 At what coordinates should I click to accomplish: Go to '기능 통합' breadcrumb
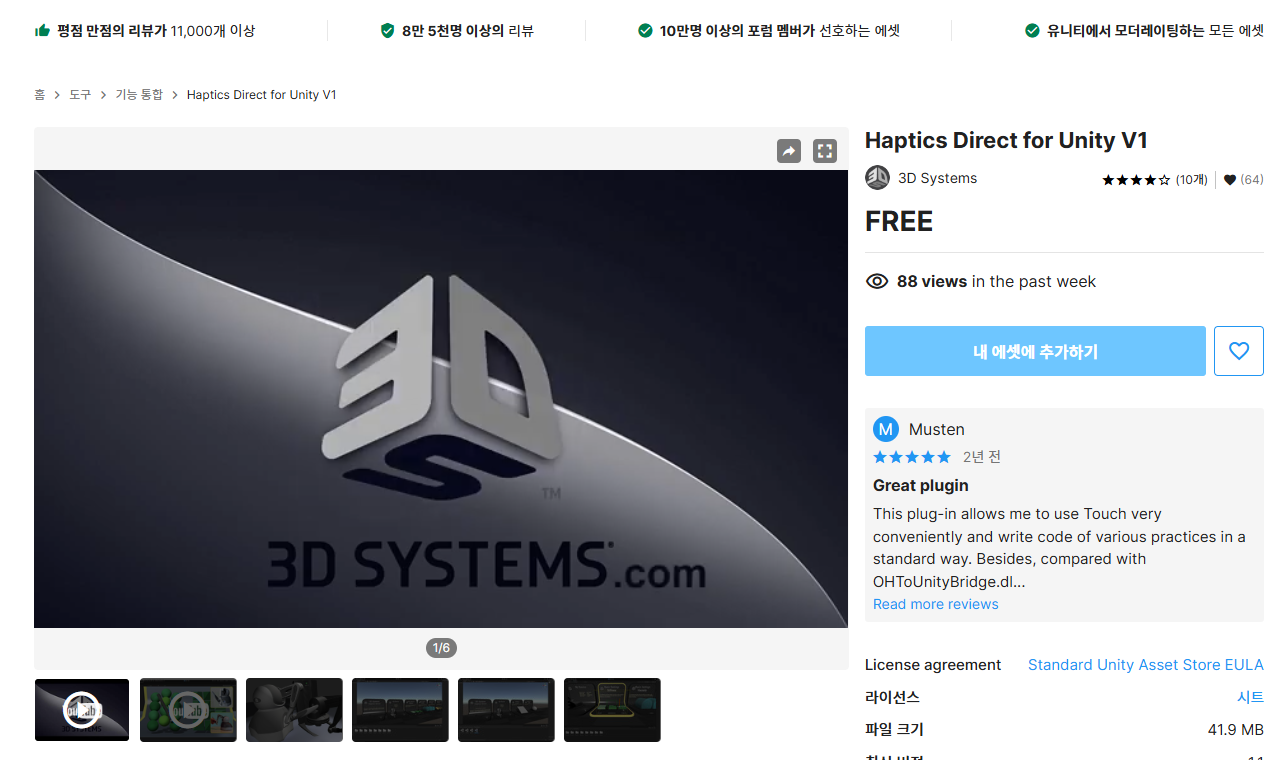coord(139,94)
